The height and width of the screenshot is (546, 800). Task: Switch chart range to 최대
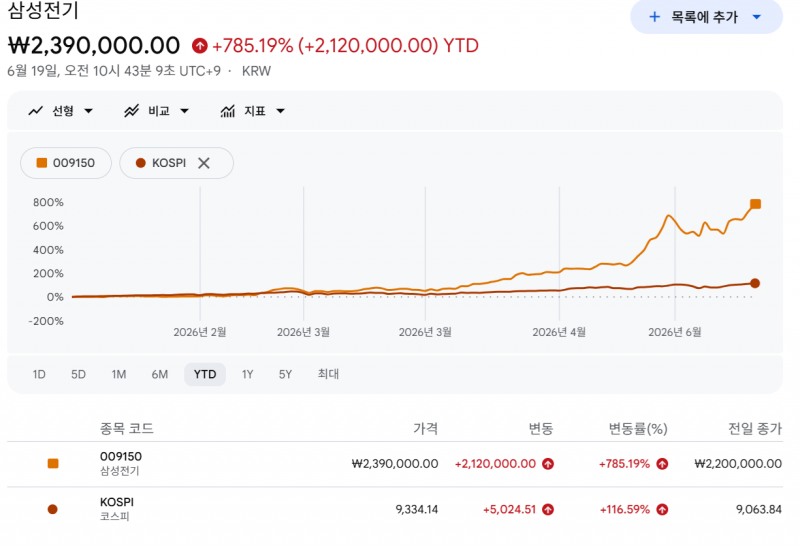(328, 374)
